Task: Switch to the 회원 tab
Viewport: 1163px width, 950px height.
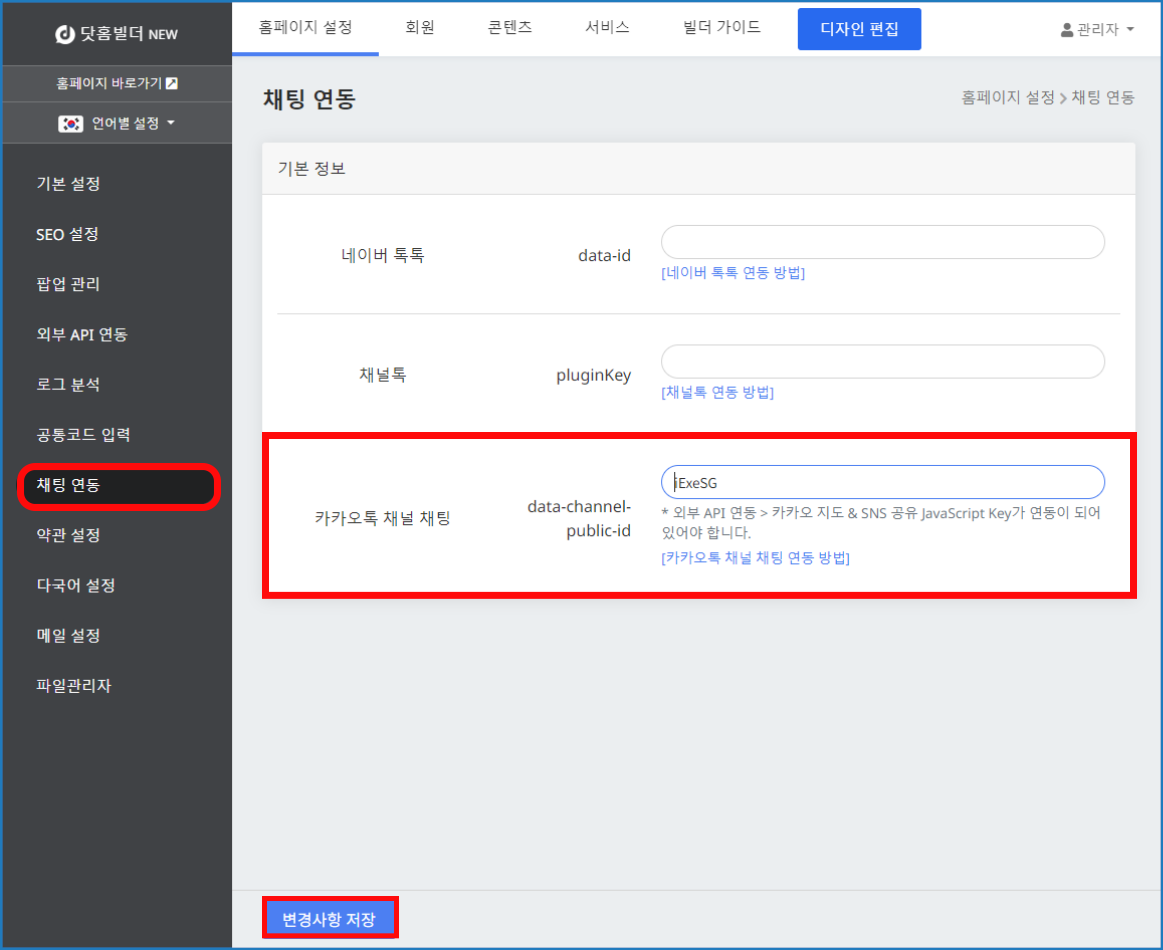Action: pyautogui.click(x=420, y=28)
